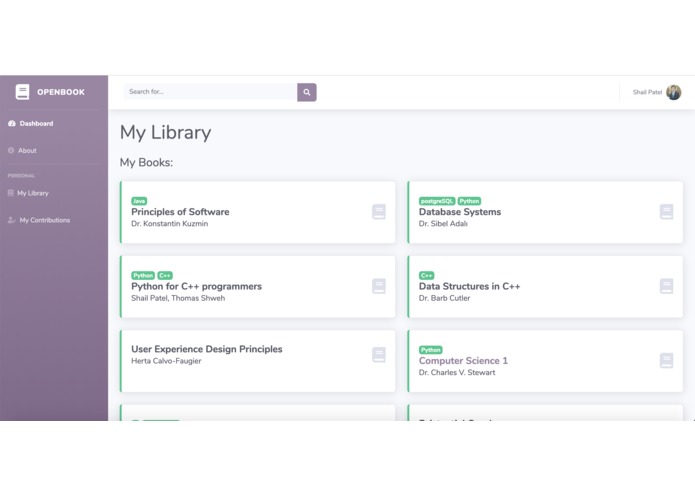Viewport: 695px width, 494px height.
Task: Open Python for C++ programmers title
Action: pos(196,286)
